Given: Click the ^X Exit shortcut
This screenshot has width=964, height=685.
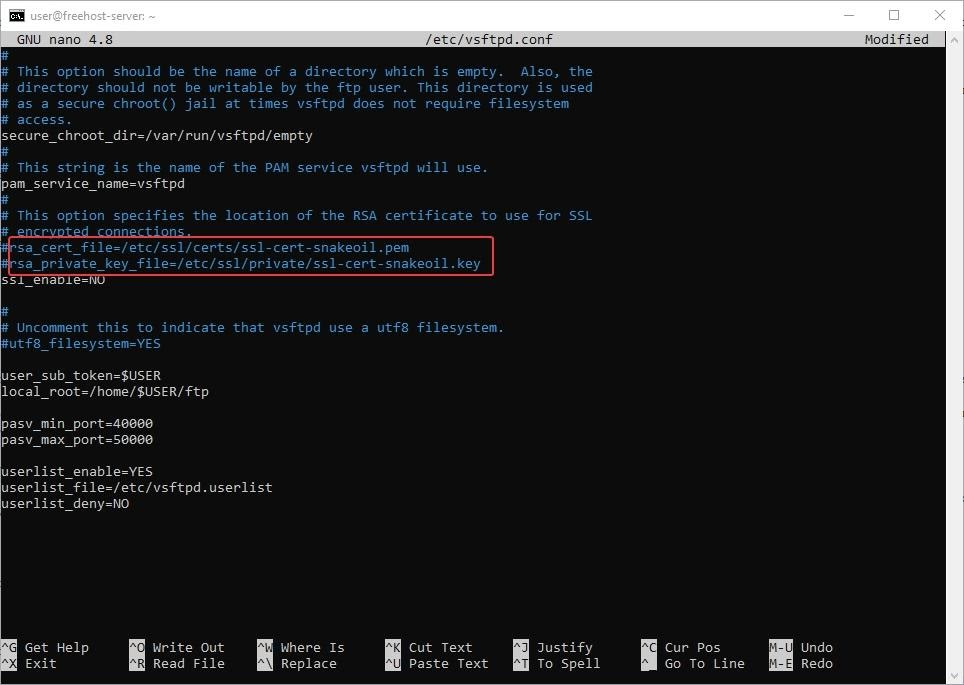Looking at the screenshot, I should (30, 663).
